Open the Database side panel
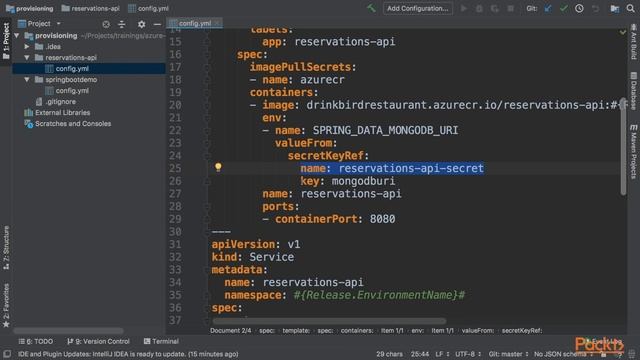The height and width of the screenshot is (360, 640). coord(633,91)
